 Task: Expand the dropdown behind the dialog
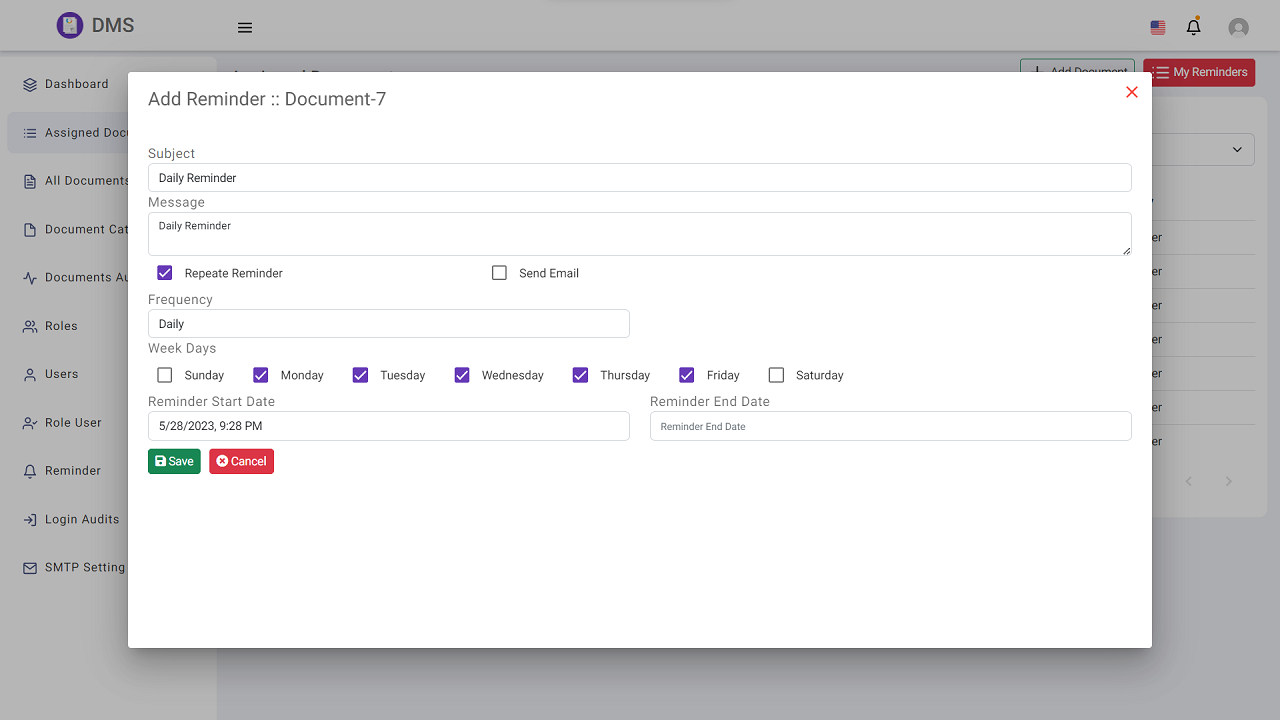1236,150
